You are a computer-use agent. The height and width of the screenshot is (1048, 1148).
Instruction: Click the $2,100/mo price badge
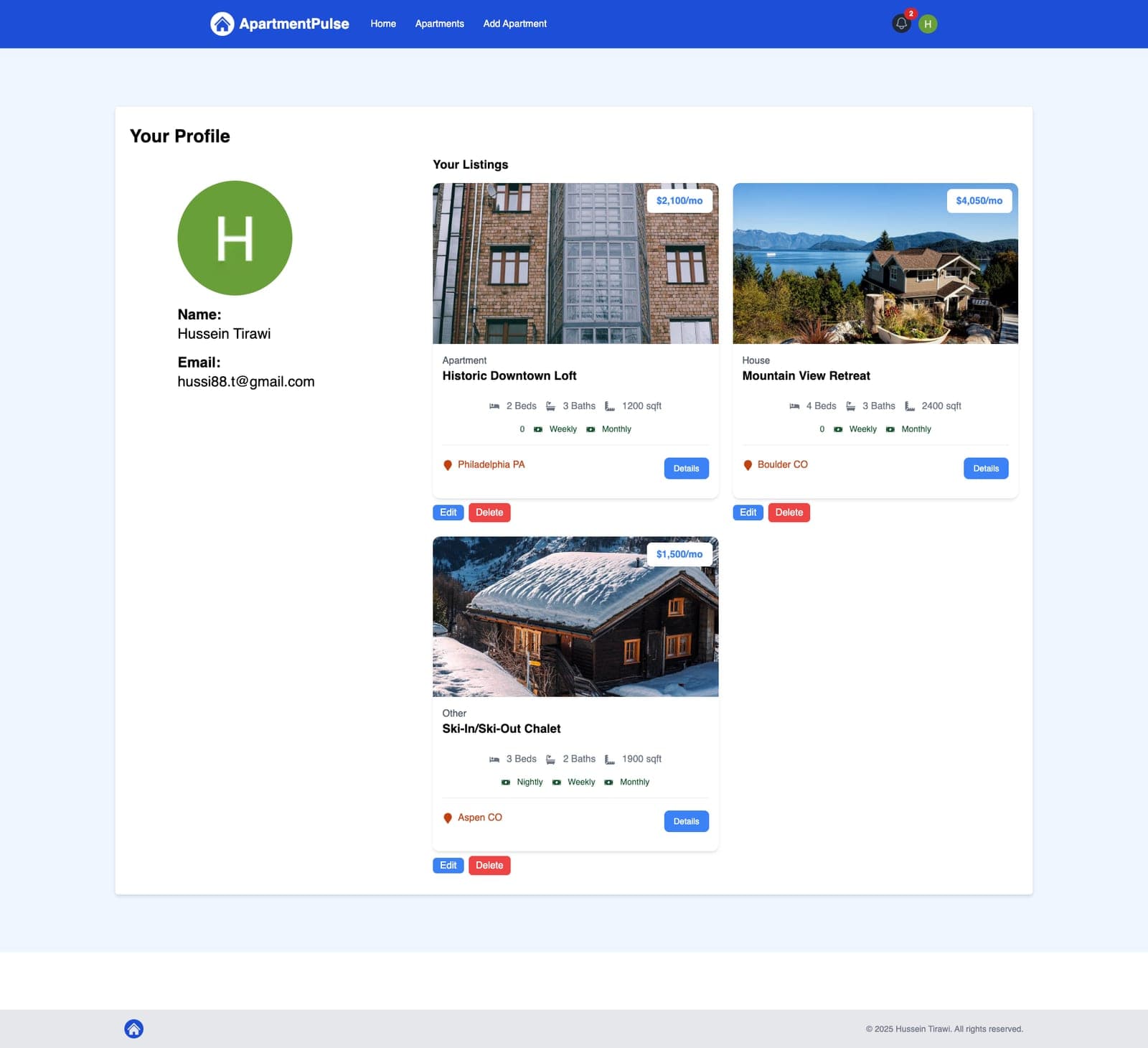tap(679, 201)
